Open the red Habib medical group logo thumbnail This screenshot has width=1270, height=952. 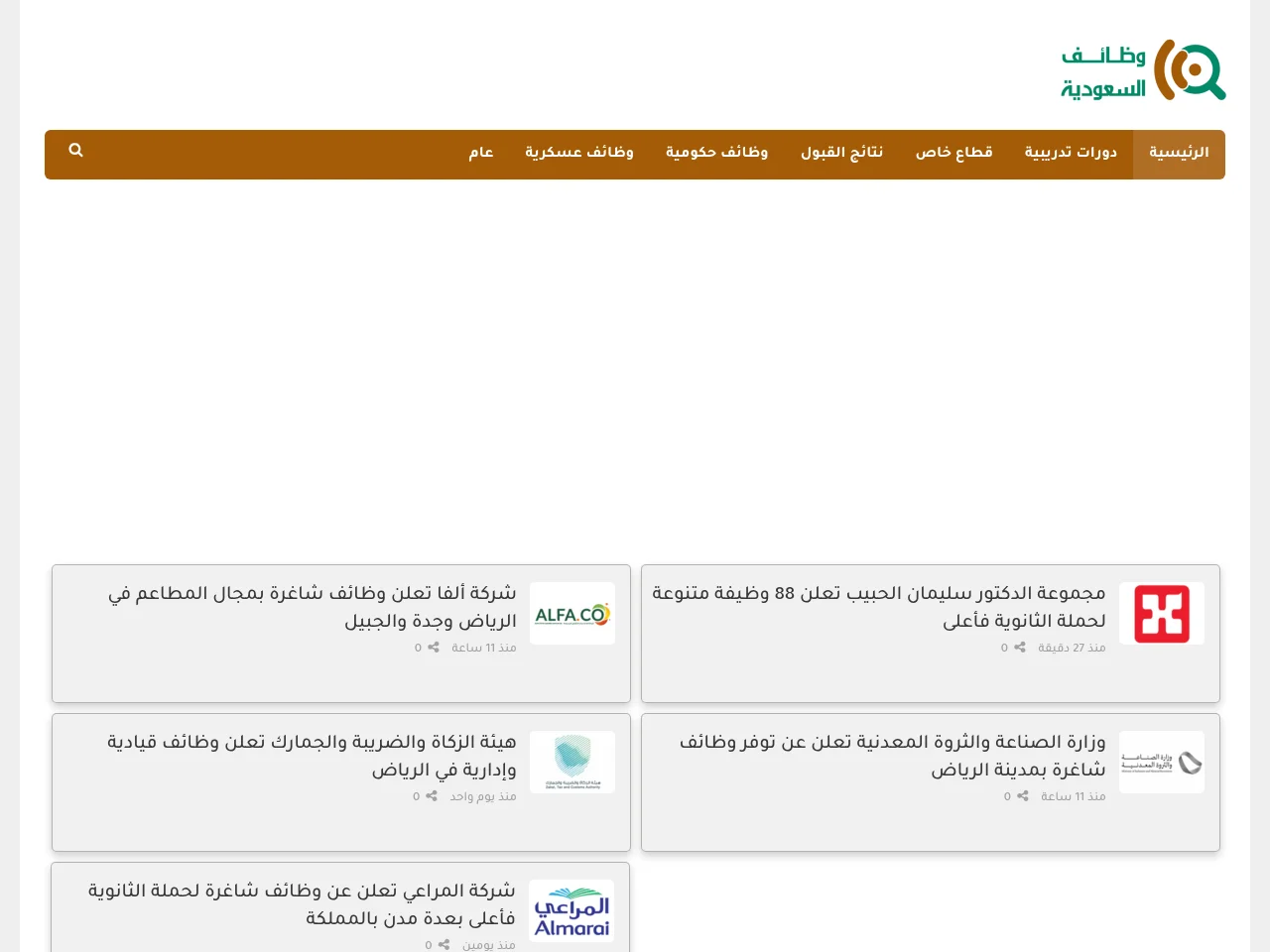point(1162,614)
